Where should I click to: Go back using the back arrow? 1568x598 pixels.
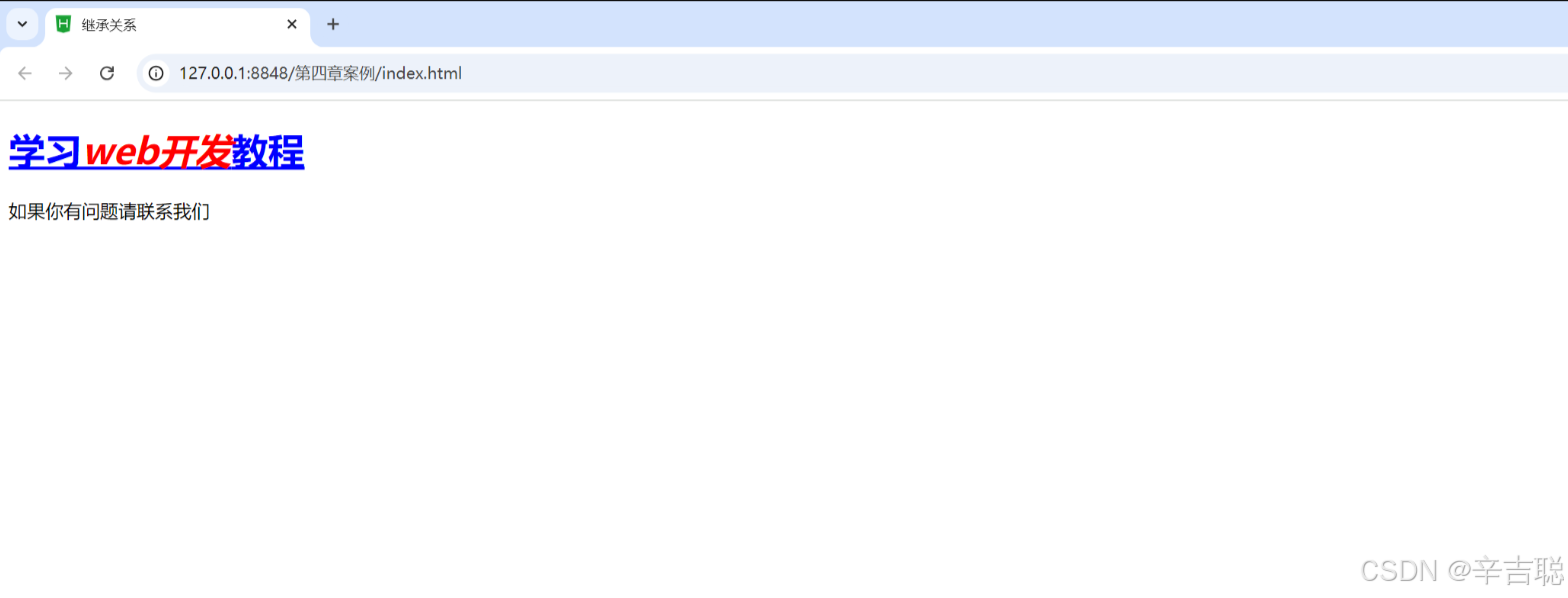pyautogui.click(x=25, y=73)
